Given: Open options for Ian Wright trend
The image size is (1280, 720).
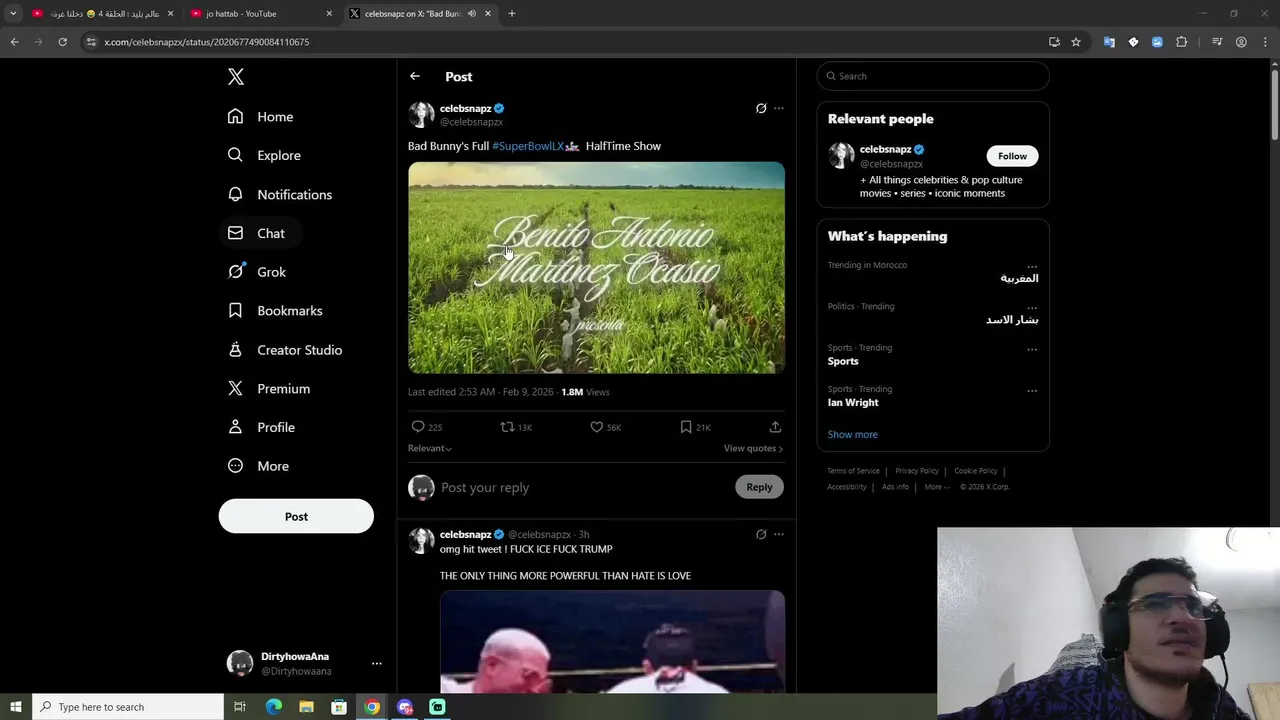Looking at the screenshot, I should [1032, 391].
